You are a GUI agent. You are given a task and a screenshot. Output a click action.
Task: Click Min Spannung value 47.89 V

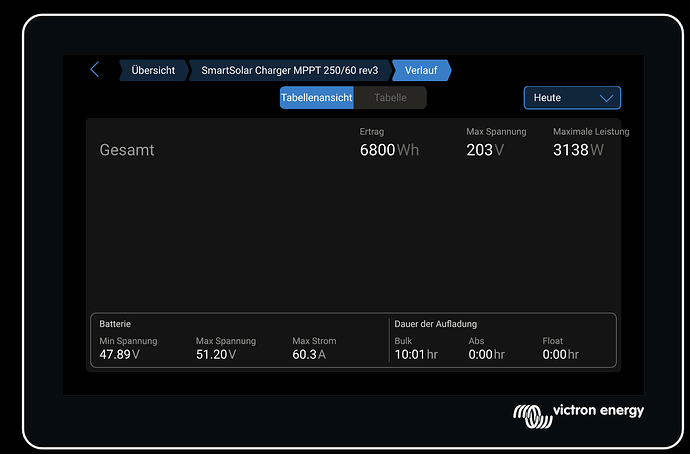(119, 355)
